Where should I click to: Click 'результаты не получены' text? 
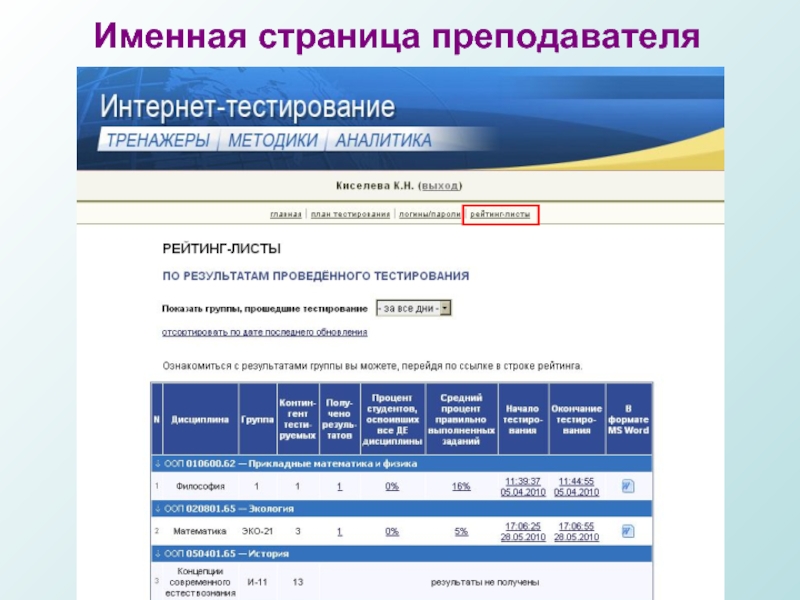click(485, 582)
